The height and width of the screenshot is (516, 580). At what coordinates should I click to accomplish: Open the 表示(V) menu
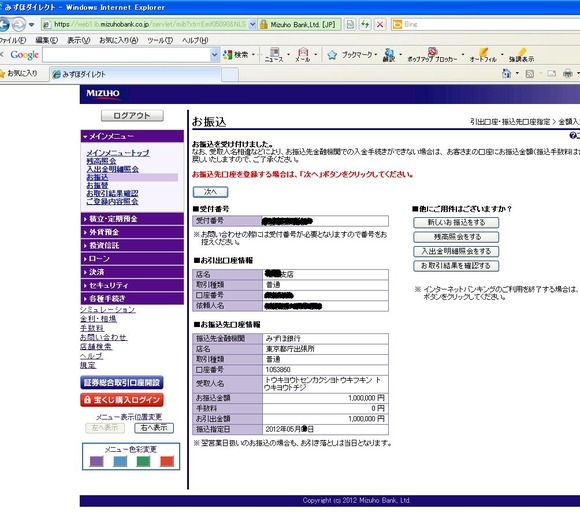[x=79, y=40]
